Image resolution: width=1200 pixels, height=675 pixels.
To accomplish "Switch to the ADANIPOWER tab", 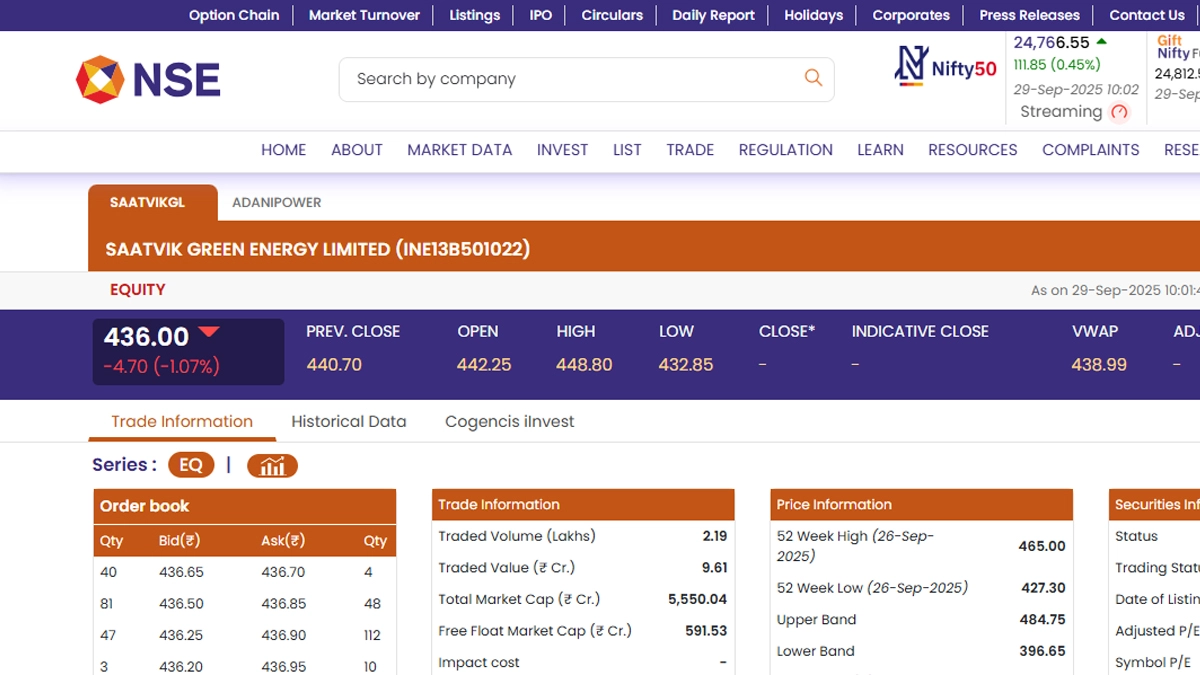I will coord(277,202).
